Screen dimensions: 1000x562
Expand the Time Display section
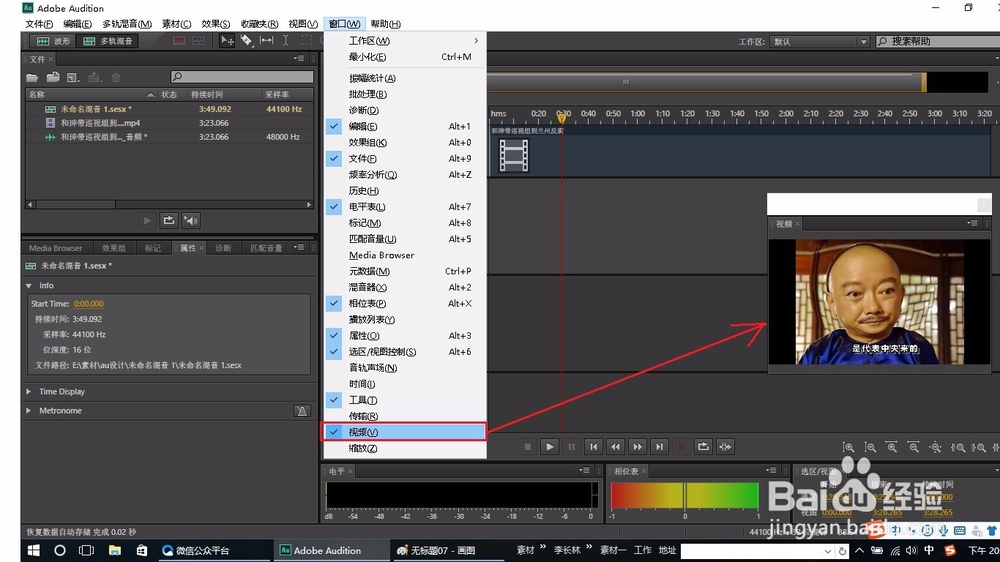click(x=29, y=392)
